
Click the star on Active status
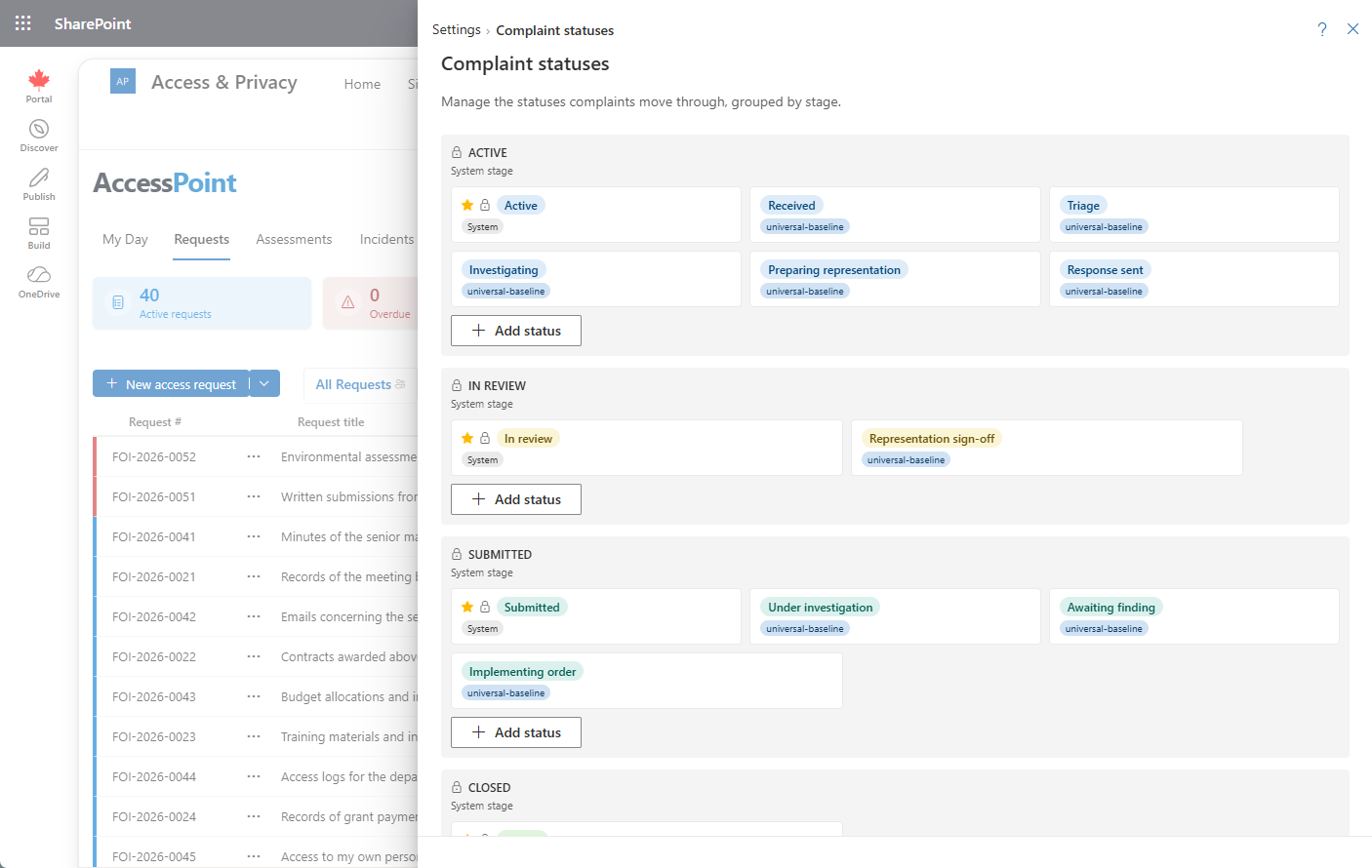(467, 205)
